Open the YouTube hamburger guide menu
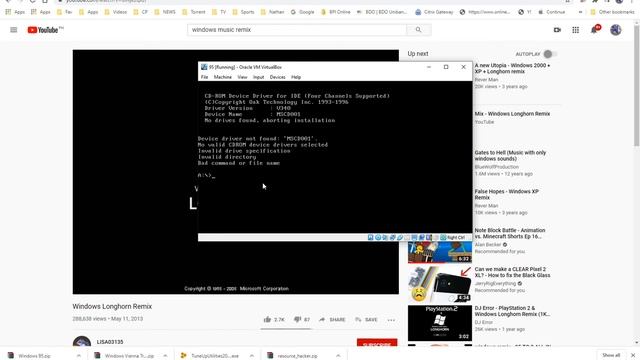 [x=13, y=30]
